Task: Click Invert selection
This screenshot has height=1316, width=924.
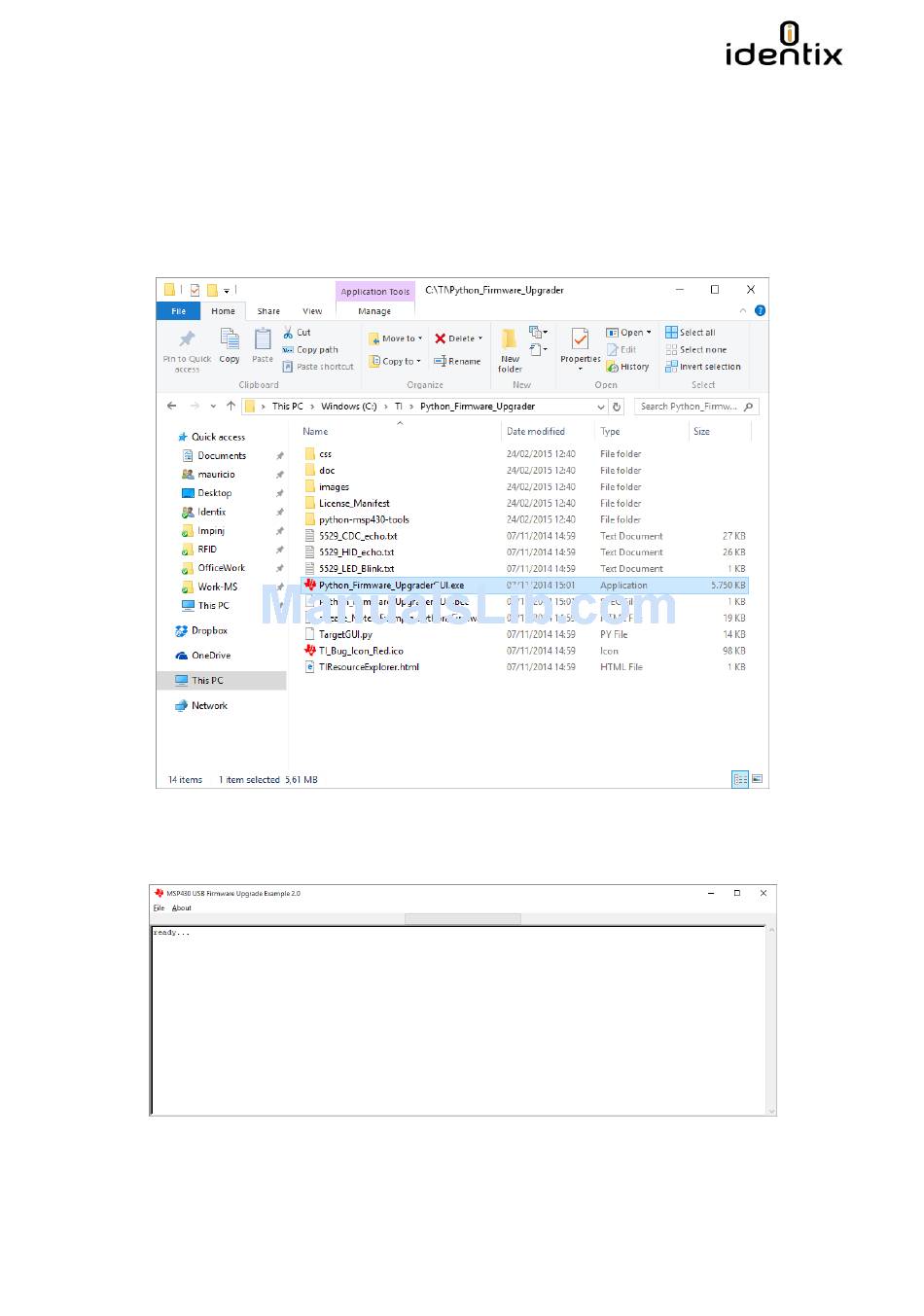Action: pyautogui.click(x=703, y=367)
